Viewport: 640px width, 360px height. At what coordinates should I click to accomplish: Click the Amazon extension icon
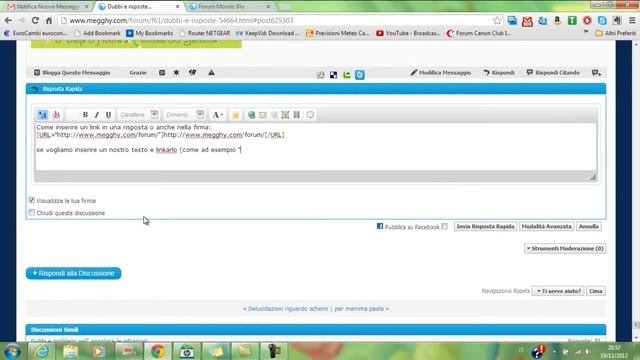pos(557,20)
